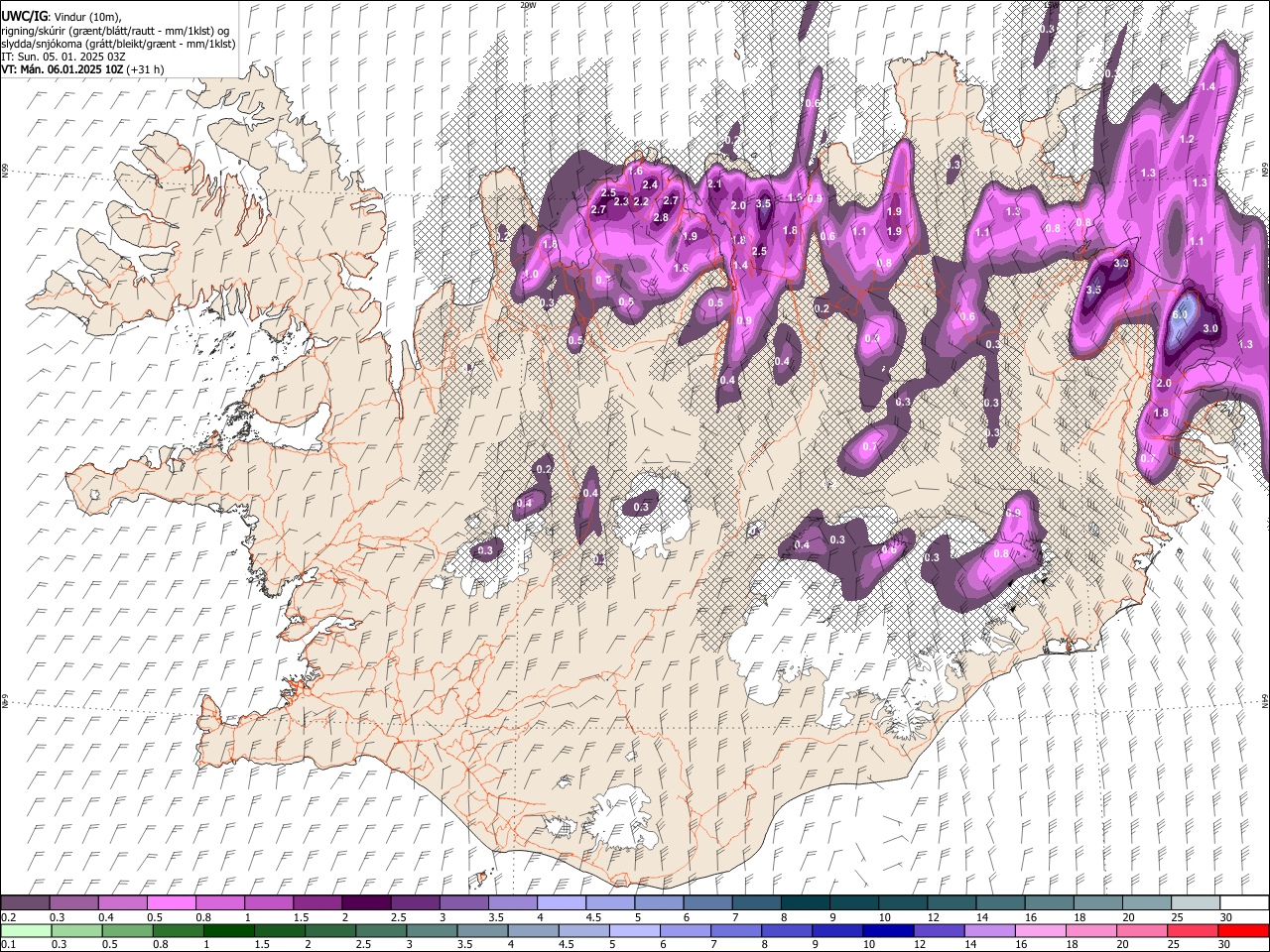The height and width of the screenshot is (952, 1270).
Task: Select the bright red swatch after 30 in bottom row
Action: click(x=1243, y=931)
